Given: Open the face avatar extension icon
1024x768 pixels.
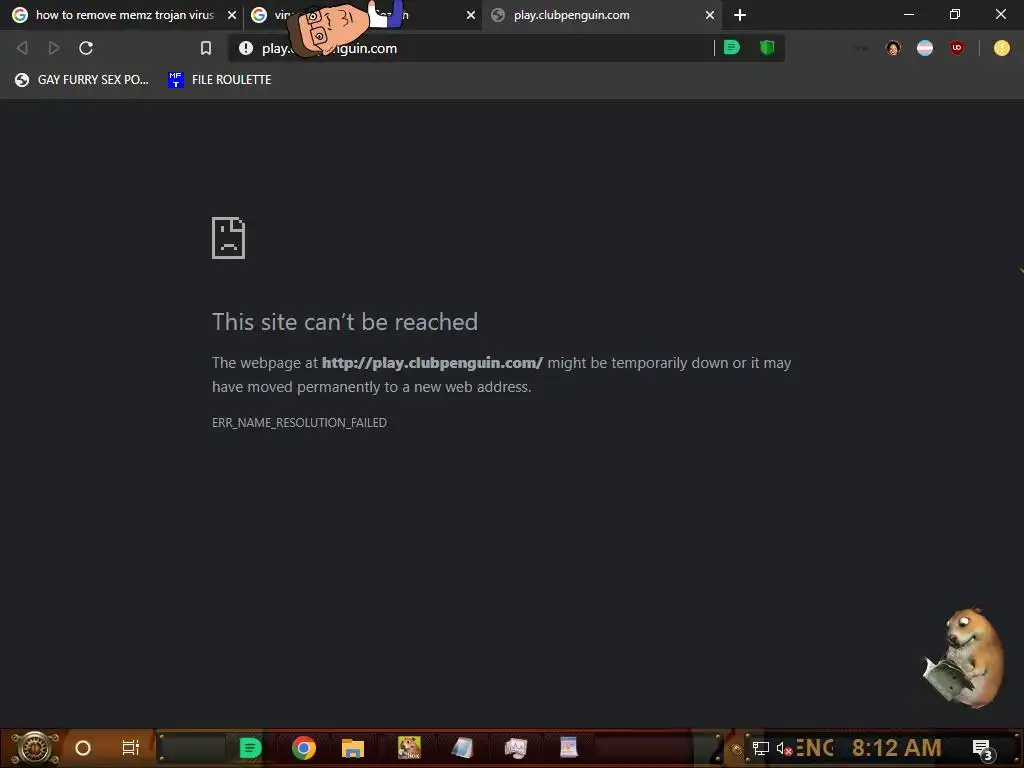Looking at the screenshot, I should (893, 48).
